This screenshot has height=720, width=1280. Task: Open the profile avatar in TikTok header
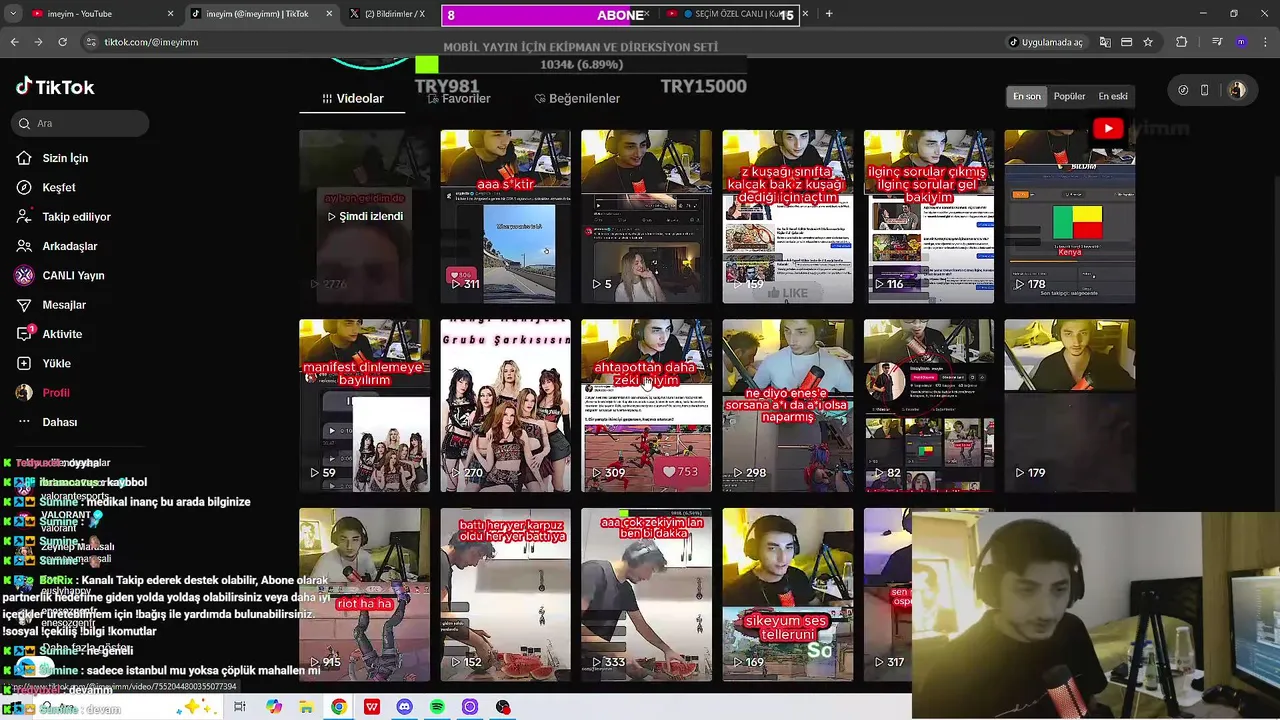pos(1237,90)
